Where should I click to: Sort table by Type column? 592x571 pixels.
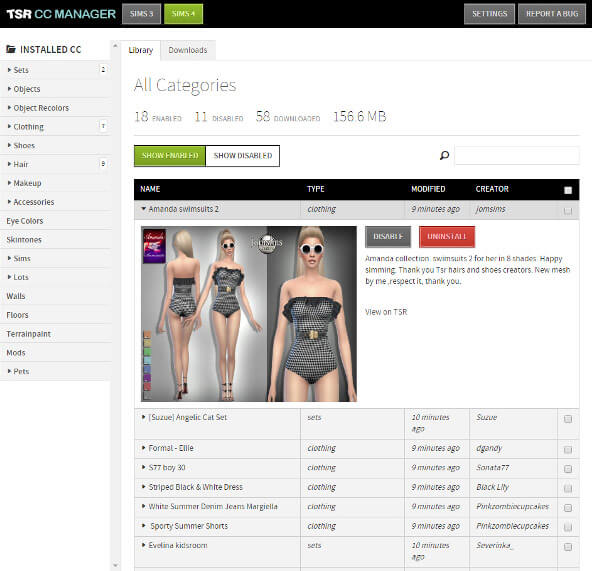316,189
